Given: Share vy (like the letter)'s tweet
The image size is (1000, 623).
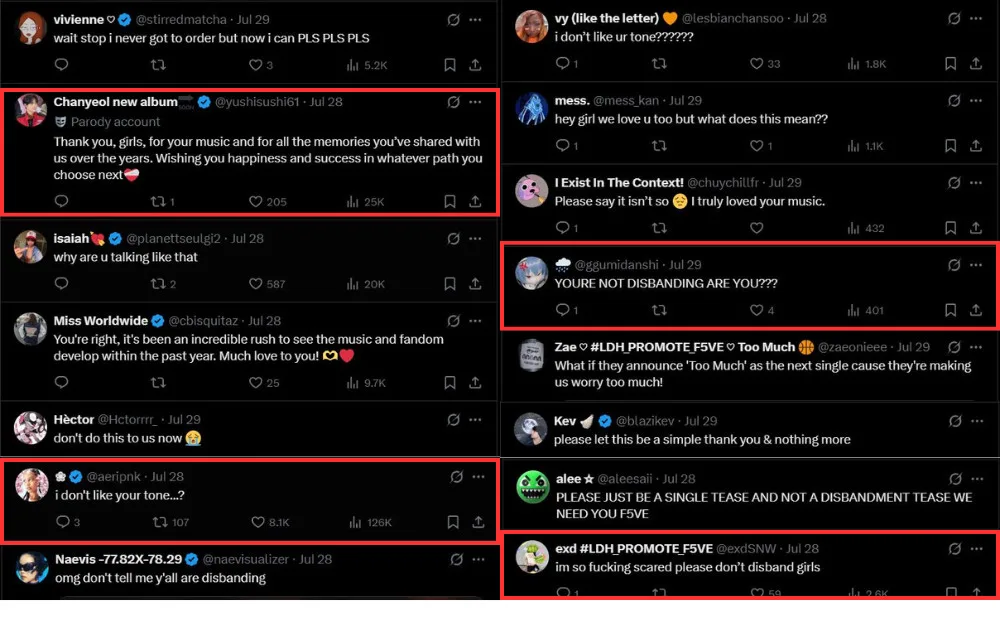Looking at the screenshot, I should [977, 64].
